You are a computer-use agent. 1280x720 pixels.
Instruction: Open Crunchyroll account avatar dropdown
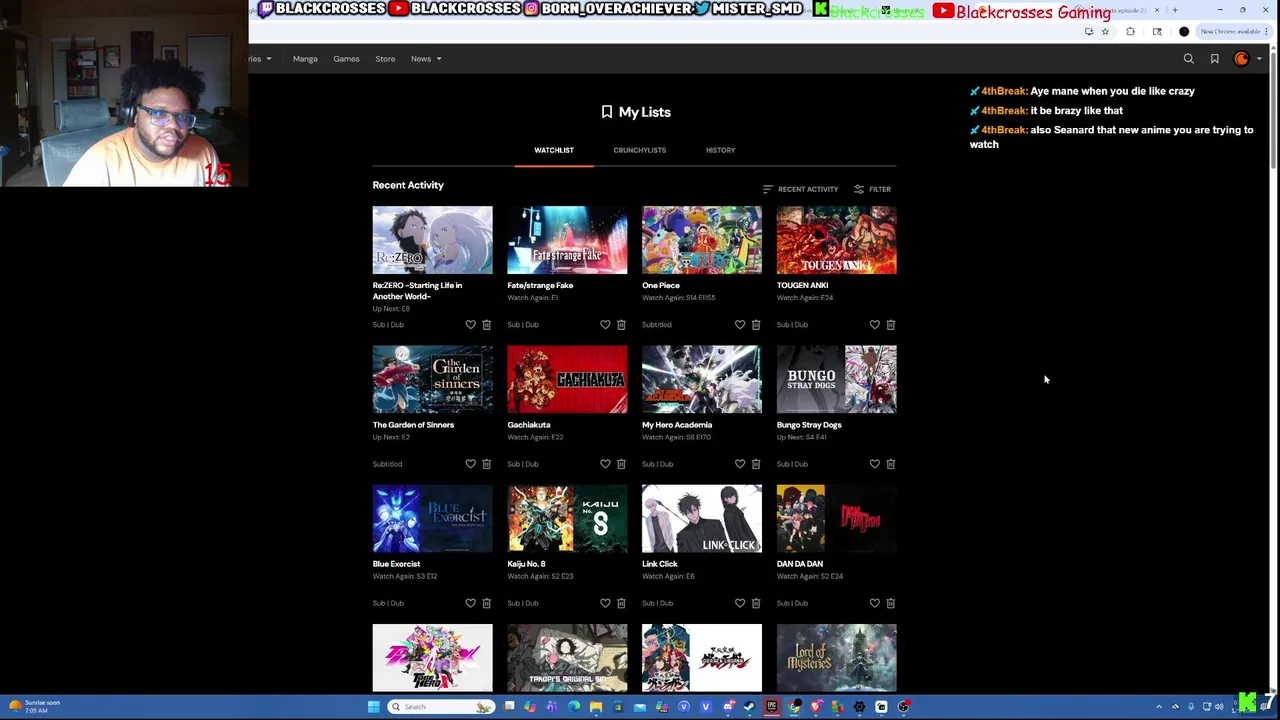[1246, 59]
